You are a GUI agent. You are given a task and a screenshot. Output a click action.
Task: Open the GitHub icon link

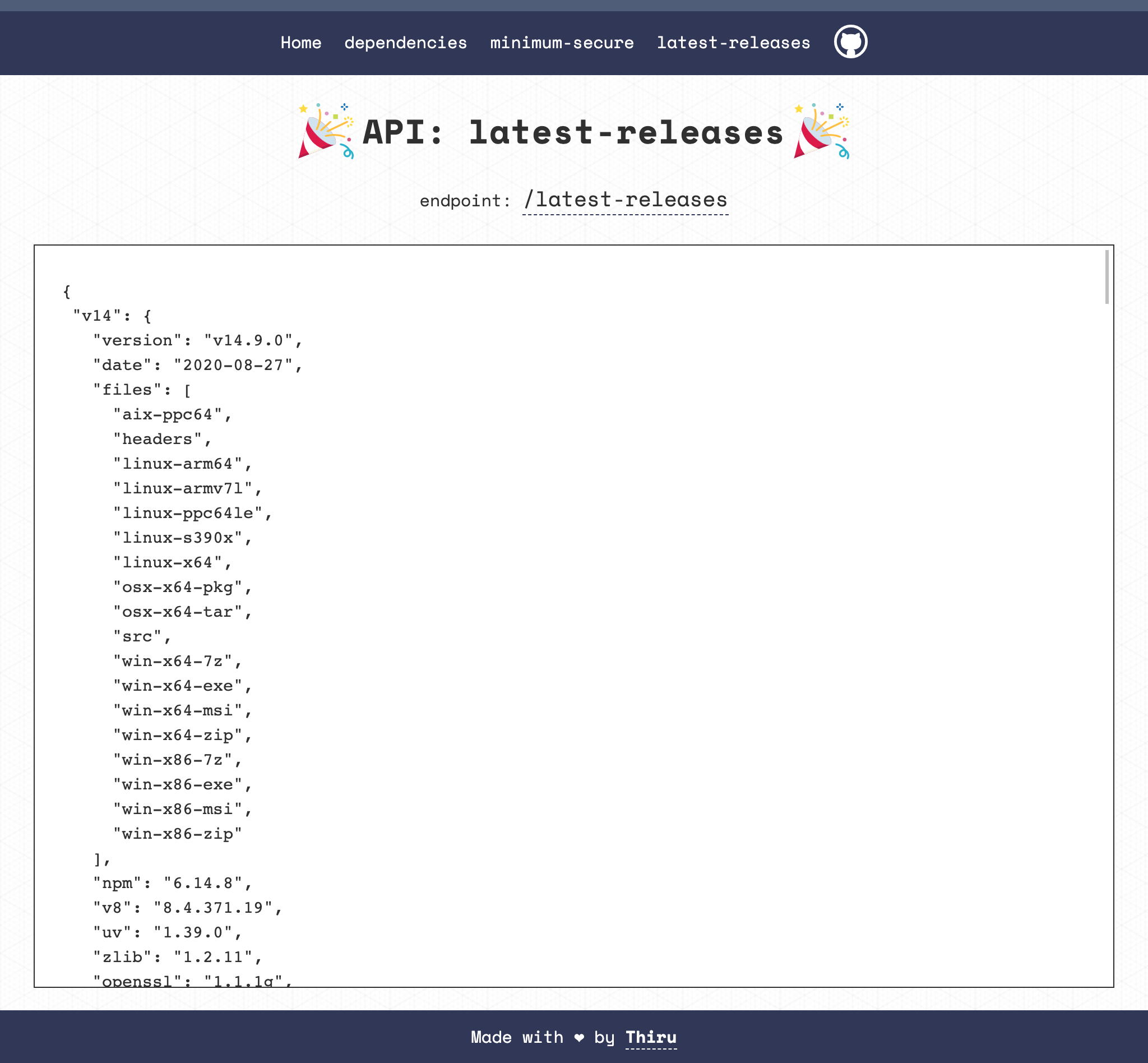click(x=851, y=42)
